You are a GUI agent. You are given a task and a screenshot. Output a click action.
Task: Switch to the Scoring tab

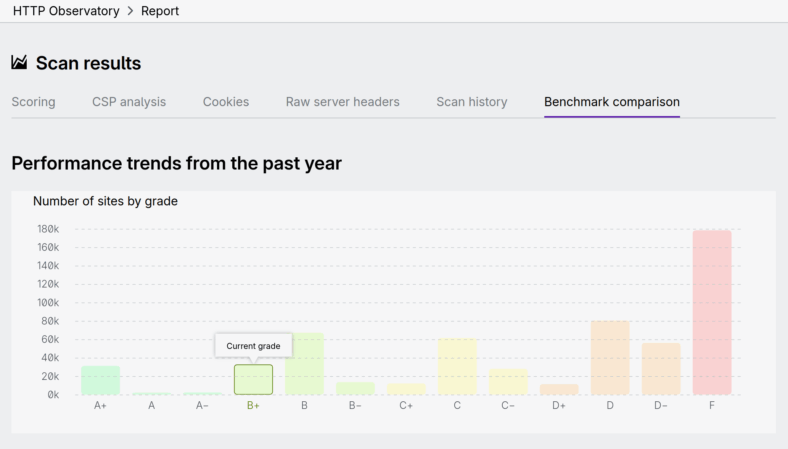point(33,102)
